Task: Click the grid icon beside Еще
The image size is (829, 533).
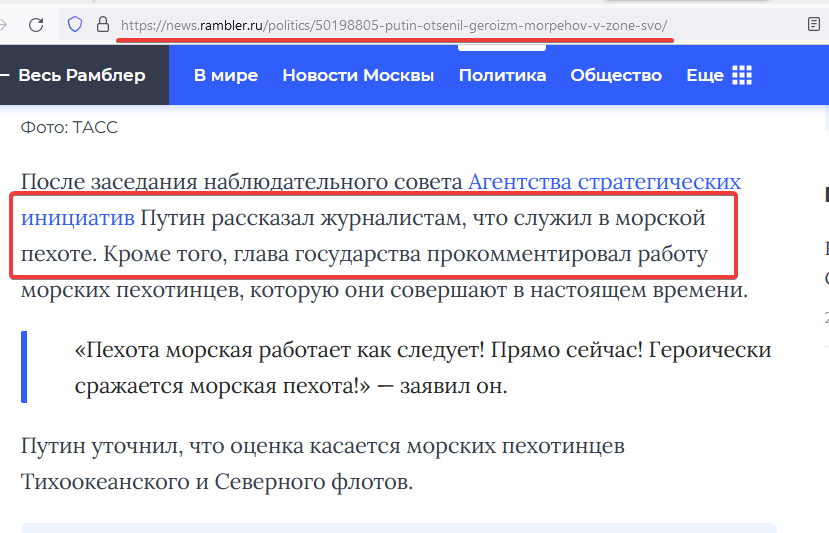Action: (x=742, y=75)
